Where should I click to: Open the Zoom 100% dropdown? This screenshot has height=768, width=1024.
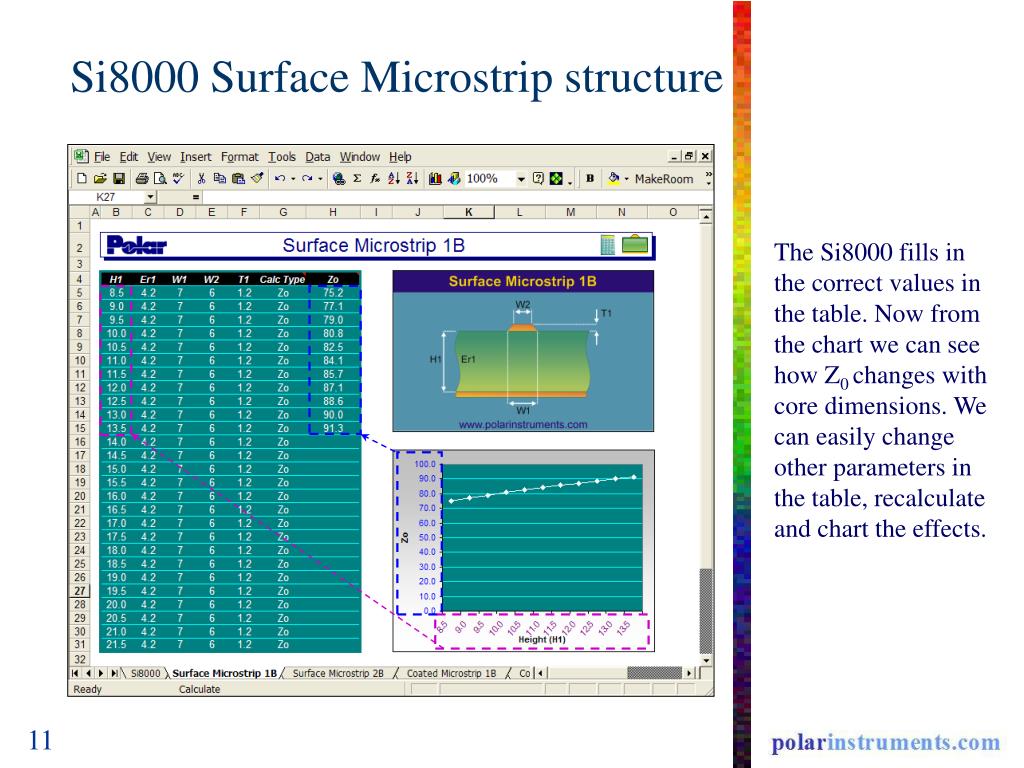point(521,179)
